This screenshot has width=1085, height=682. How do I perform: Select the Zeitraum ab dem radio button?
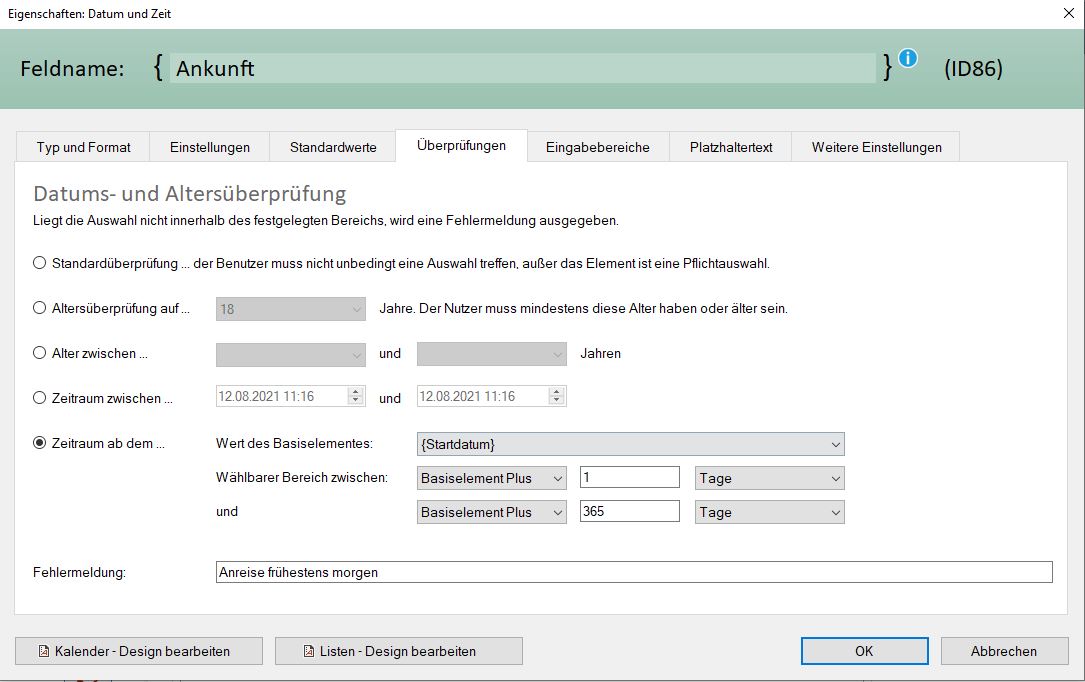coord(40,443)
